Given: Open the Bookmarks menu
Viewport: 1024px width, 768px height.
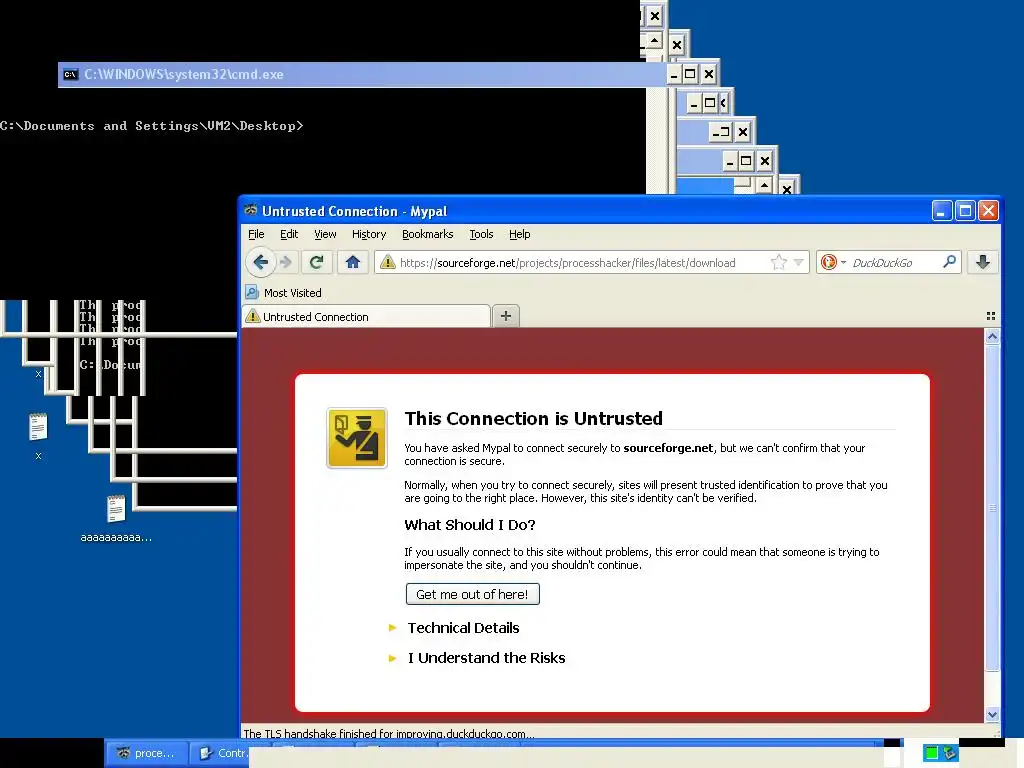Looking at the screenshot, I should coord(428,234).
